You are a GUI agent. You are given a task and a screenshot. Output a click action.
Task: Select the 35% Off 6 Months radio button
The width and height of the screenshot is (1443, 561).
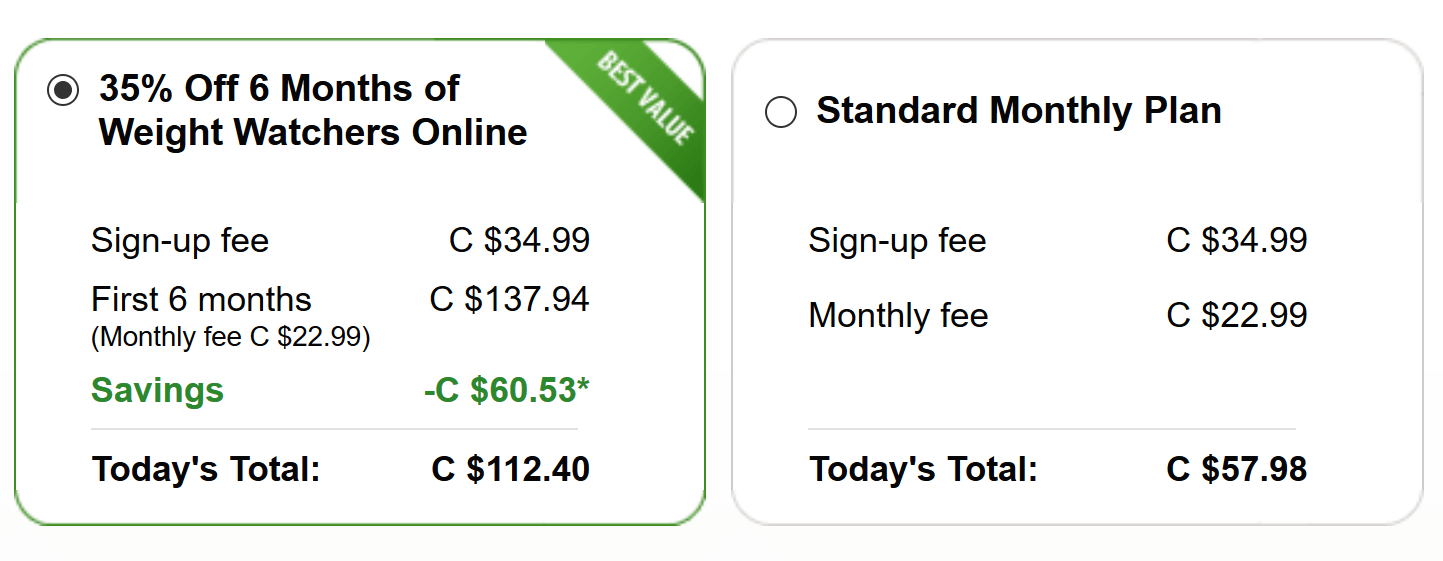pos(63,92)
